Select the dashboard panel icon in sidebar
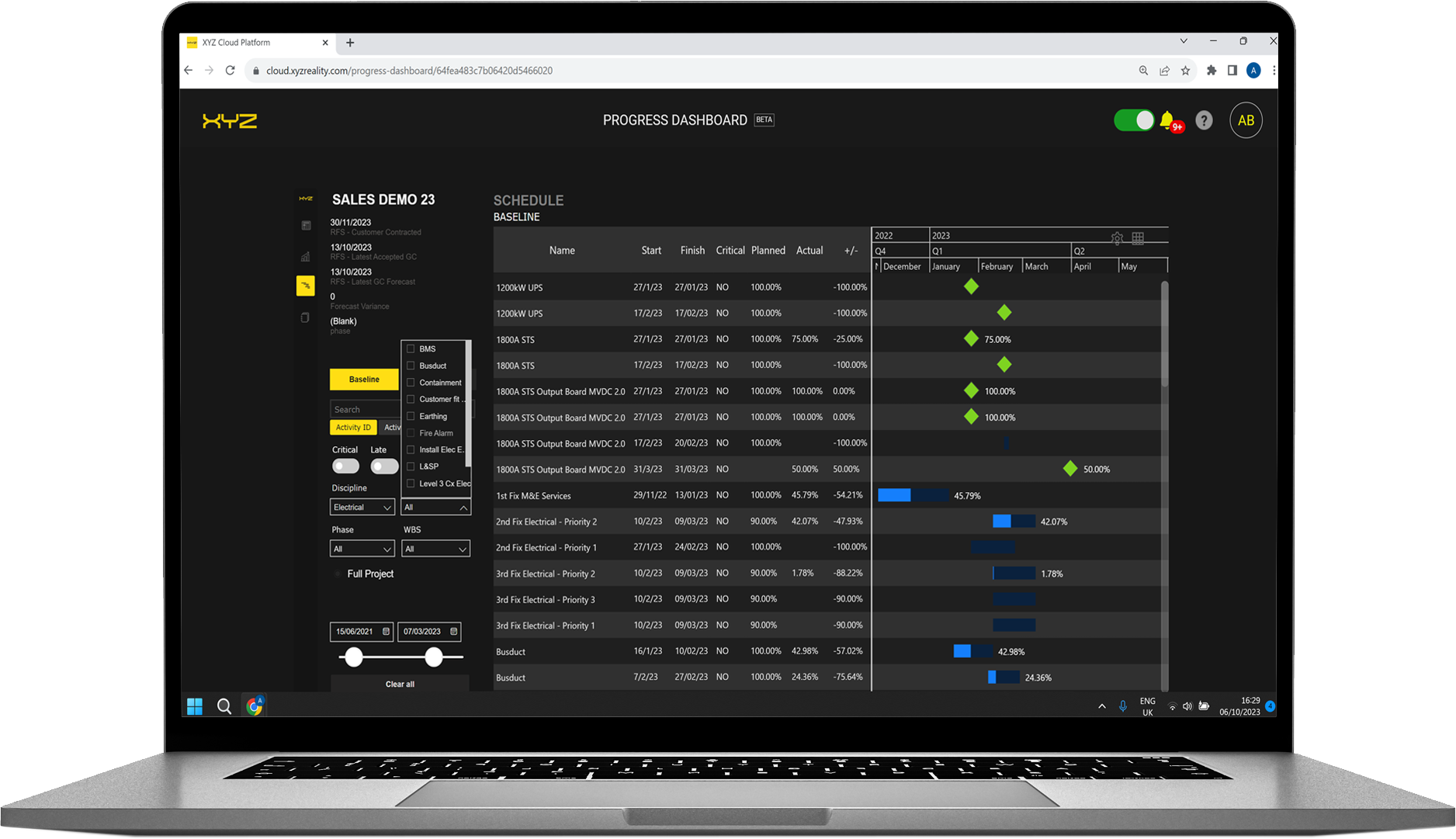This screenshot has height=839, width=1456. (306, 225)
